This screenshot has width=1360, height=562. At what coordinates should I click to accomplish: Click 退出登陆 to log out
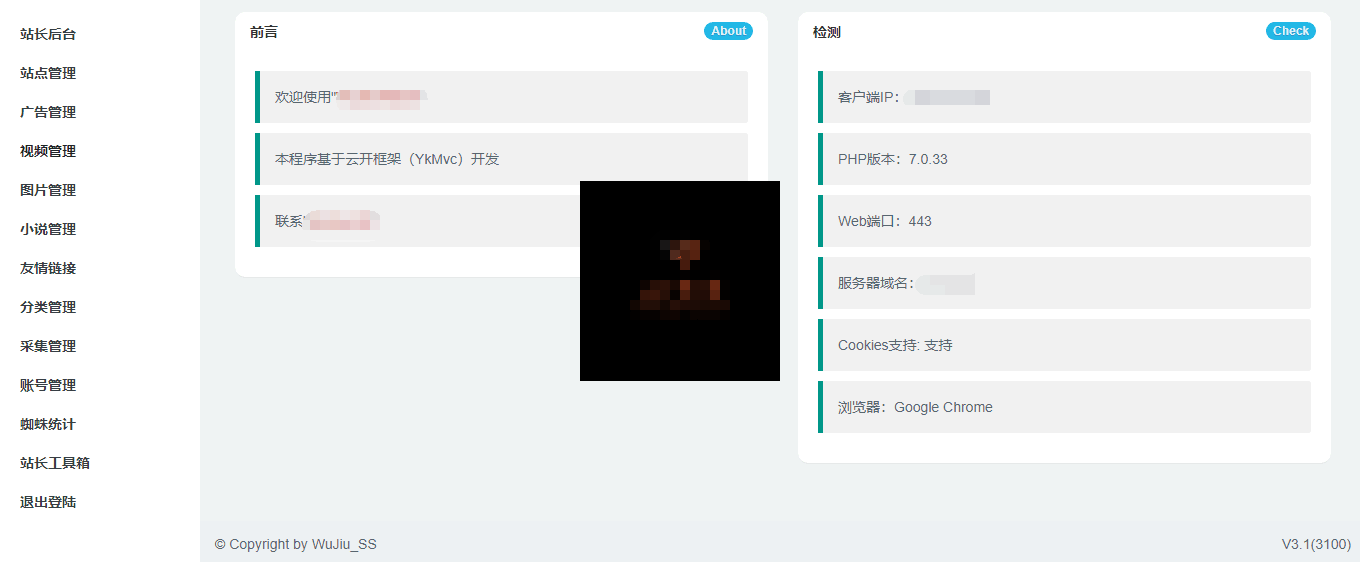[48, 502]
